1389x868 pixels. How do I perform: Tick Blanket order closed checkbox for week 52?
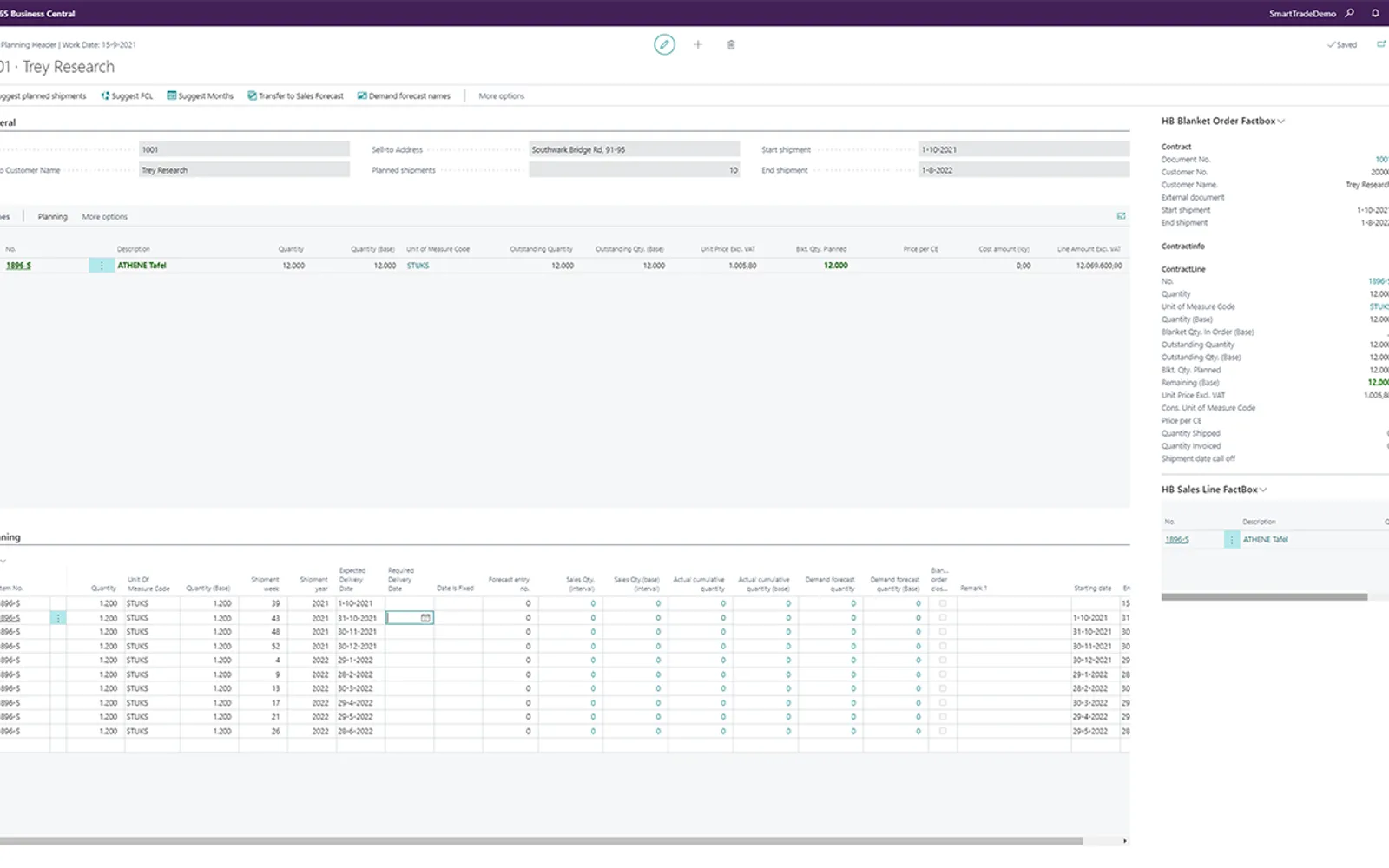(942, 646)
